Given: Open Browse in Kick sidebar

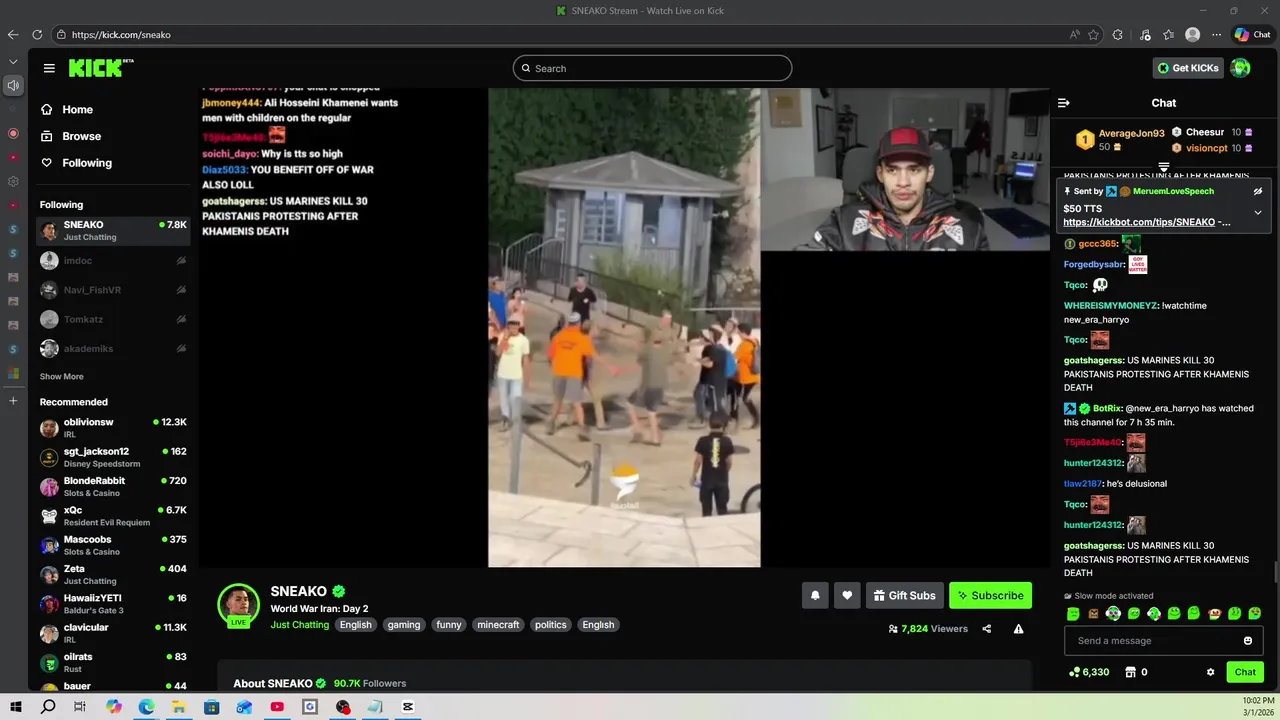Looking at the screenshot, I should coord(81,136).
